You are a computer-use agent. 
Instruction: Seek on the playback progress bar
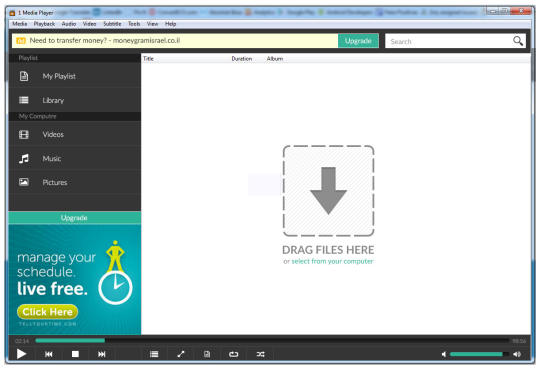tap(272, 340)
